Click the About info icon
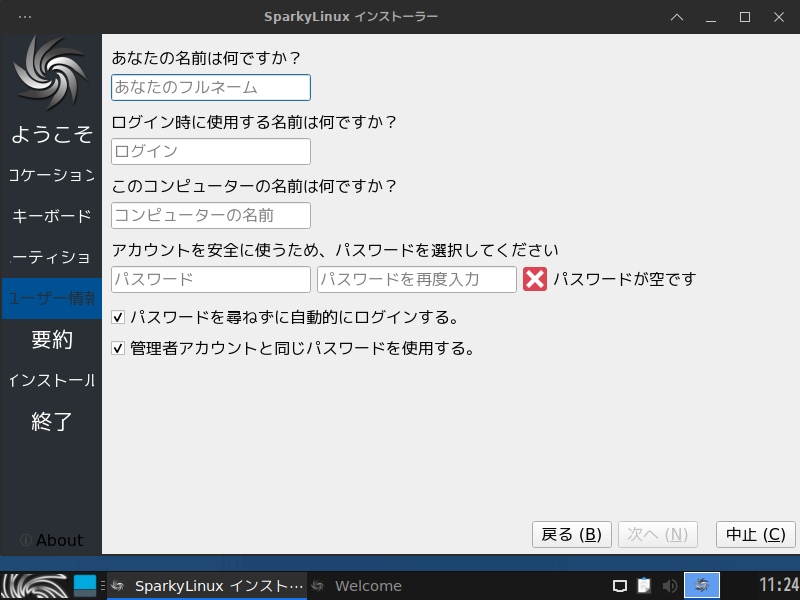800x600 pixels. pos(26,540)
